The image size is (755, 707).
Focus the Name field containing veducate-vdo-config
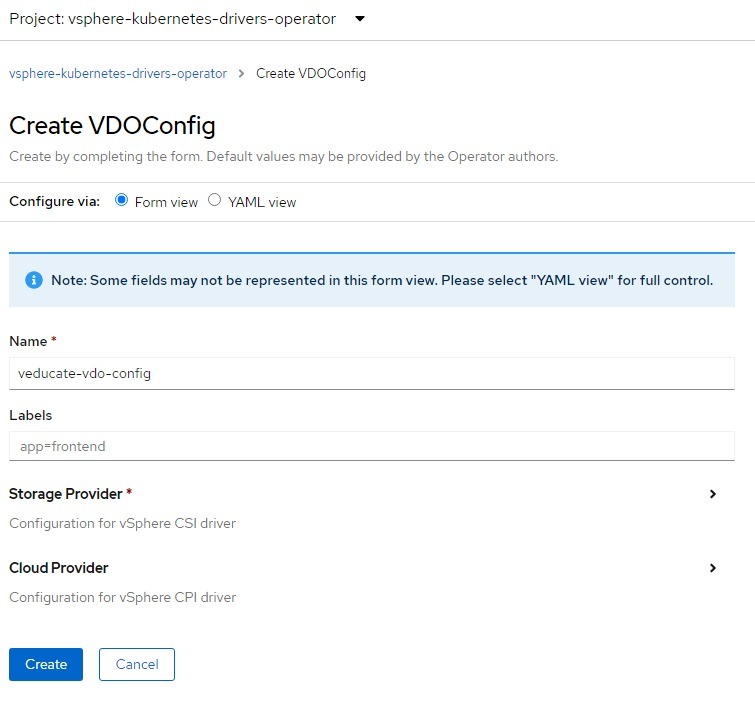[x=372, y=373]
